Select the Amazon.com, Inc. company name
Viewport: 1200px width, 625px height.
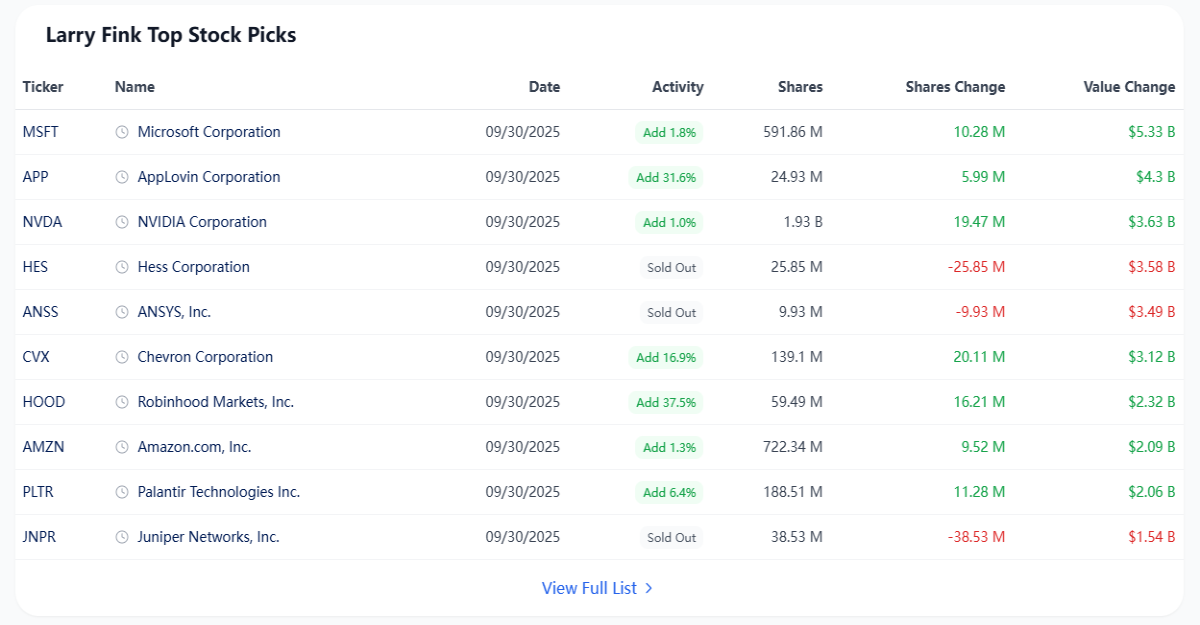(x=194, y=447)
